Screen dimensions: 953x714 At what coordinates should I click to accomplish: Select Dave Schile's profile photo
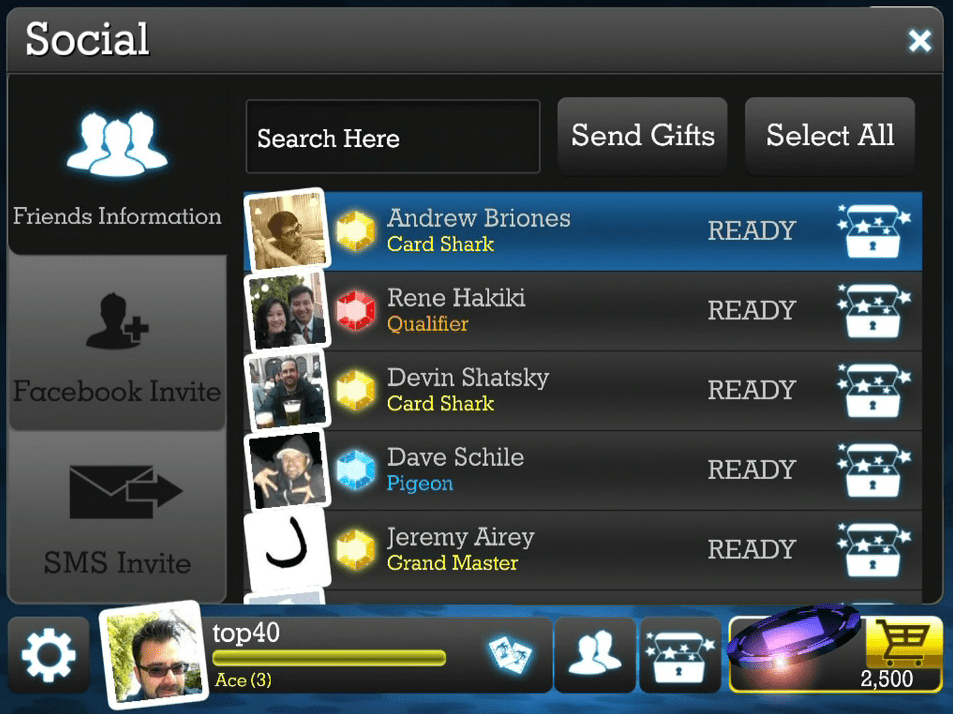click(x=286, y=470)
